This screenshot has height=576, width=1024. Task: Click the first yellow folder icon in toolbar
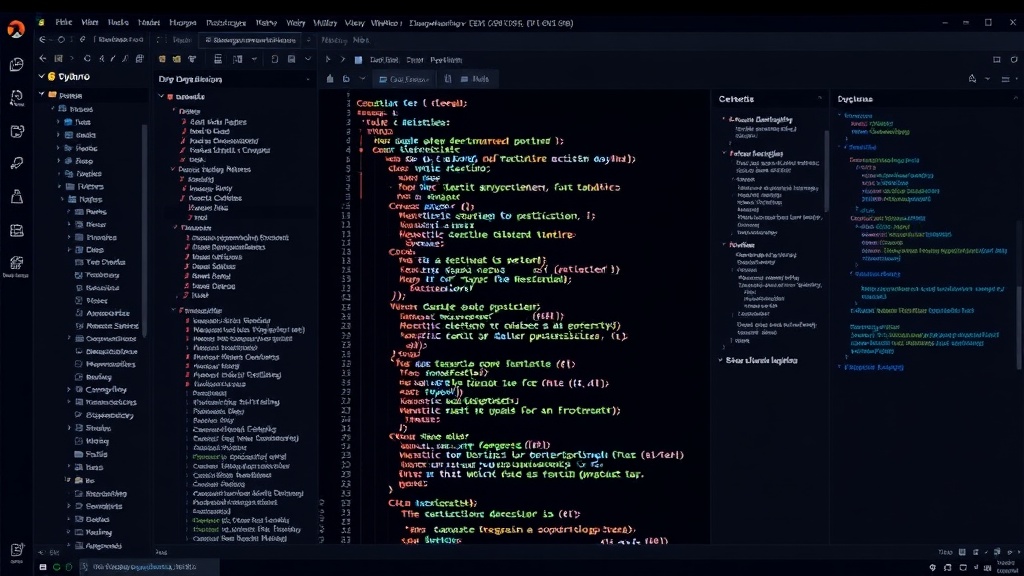(x=162, y=59)
